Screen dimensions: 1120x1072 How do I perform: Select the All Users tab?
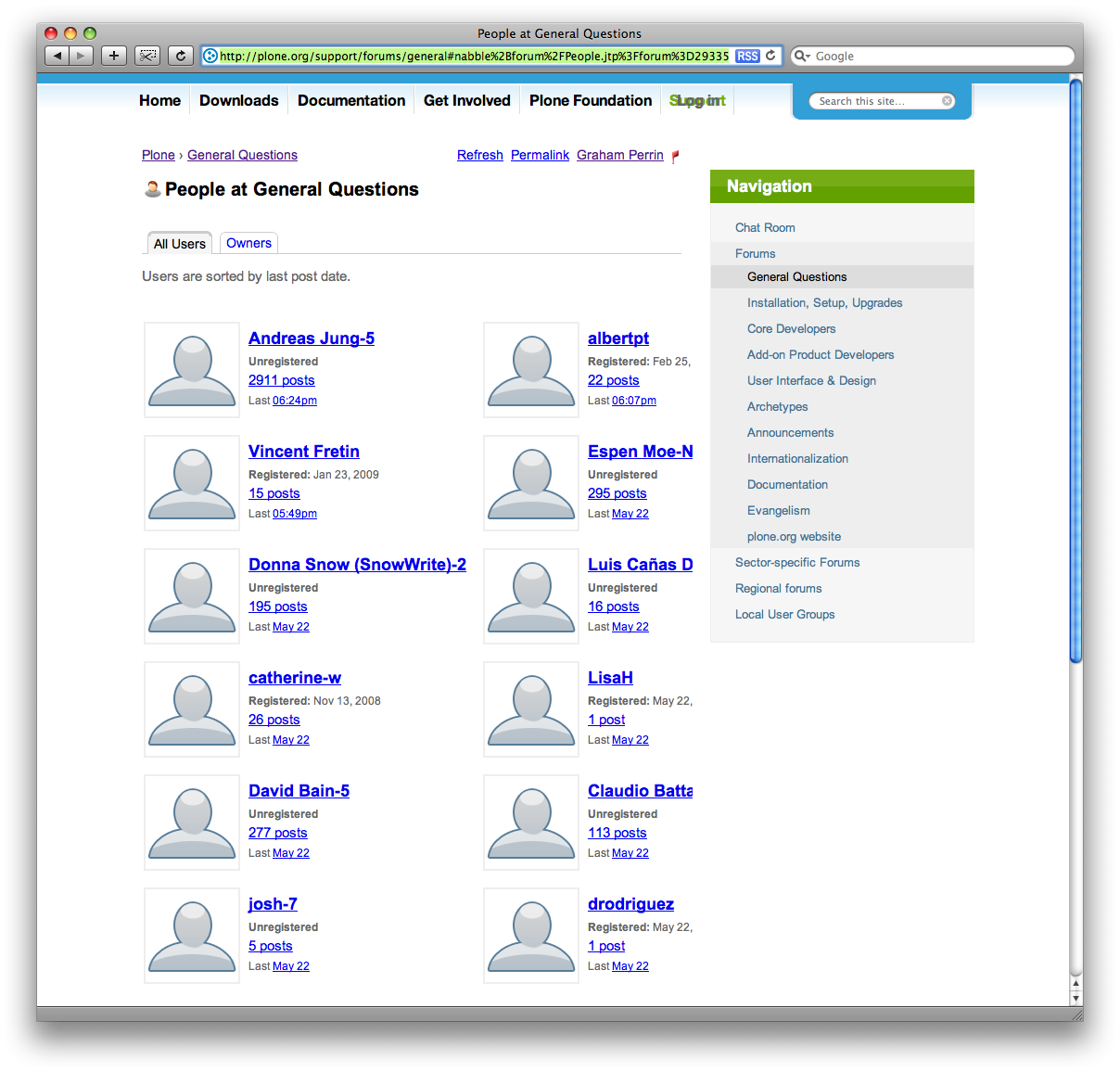180,244
